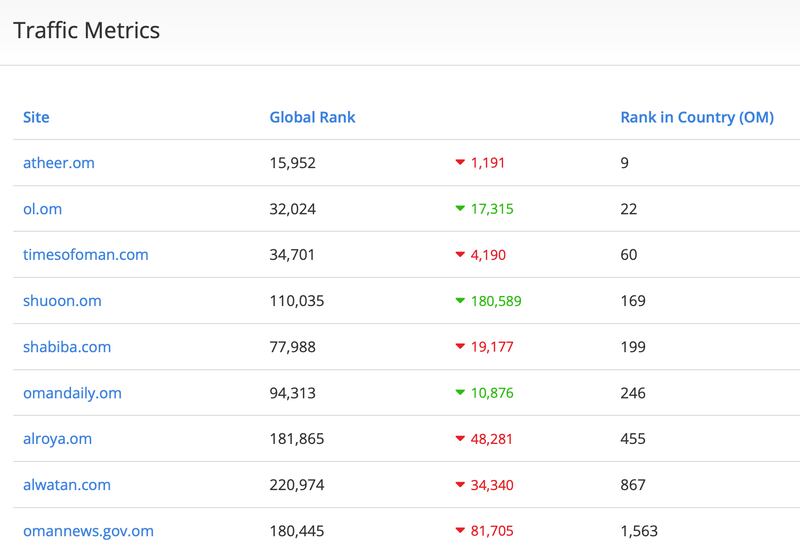This screenshot has height=558, width=800.
Task: Click green arrow beside 180,589
Action: pyautogui.click(x=460, y=301)
